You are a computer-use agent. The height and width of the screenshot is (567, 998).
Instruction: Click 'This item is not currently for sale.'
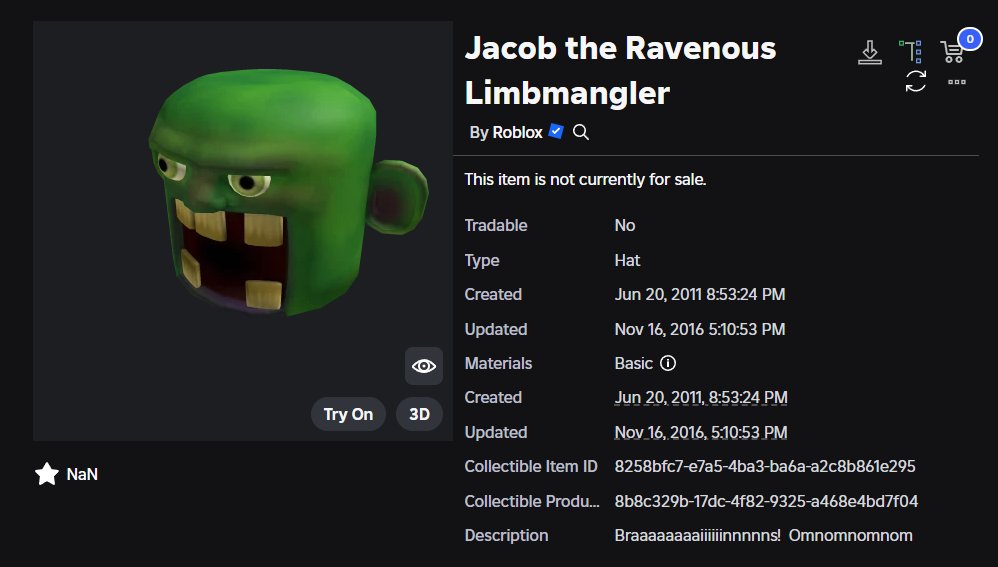click(585, 179)
